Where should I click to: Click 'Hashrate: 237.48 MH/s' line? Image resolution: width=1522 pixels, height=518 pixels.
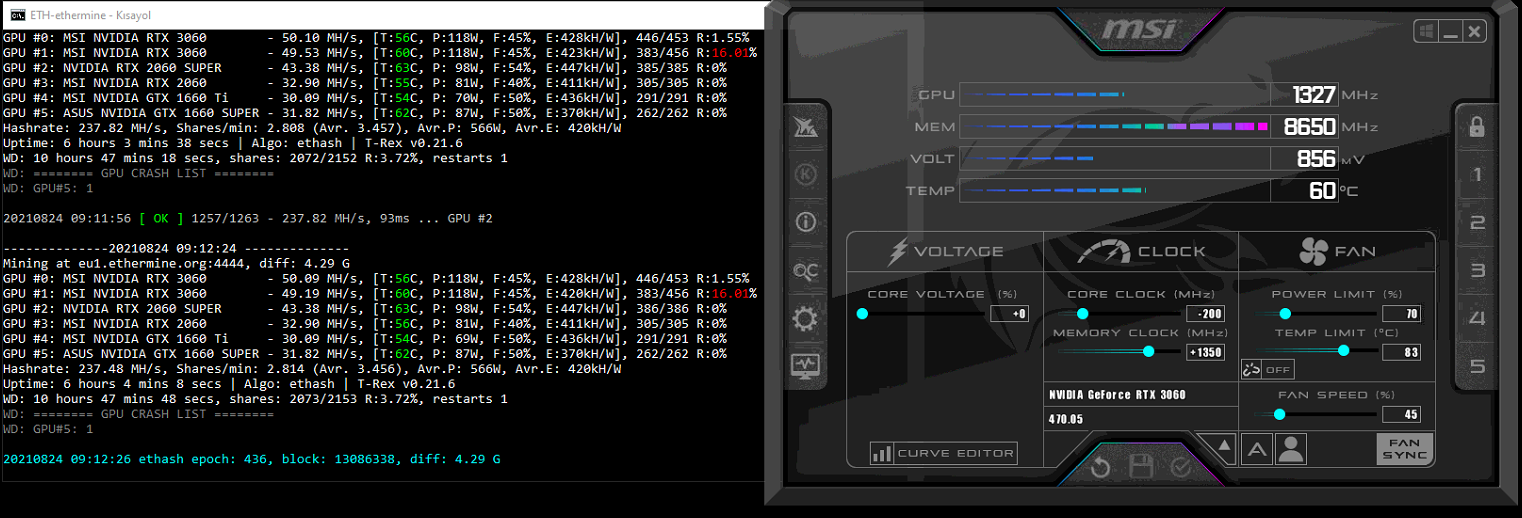(312, 368)
